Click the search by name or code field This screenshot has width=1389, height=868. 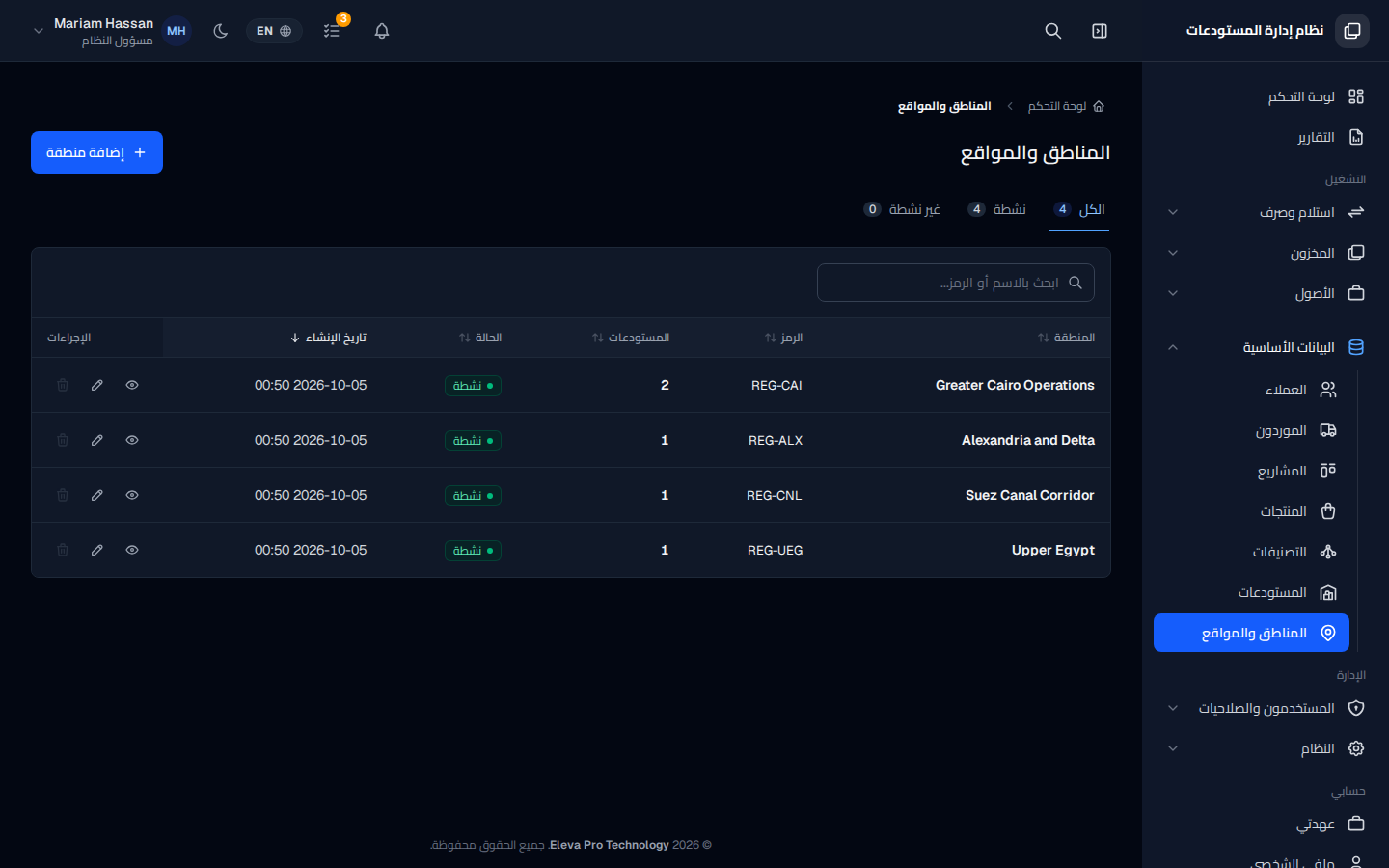956,283
